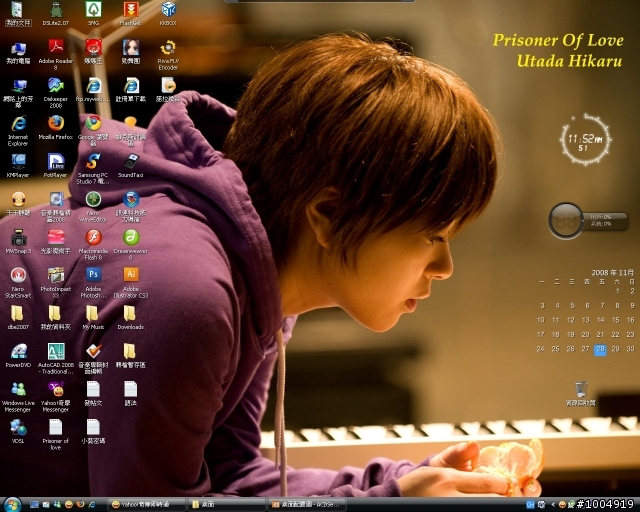This screenshot has width=640, height=512.
Task: Launch Adobe Illustrator CS3 from the desktop
Action: [x=131, y=283]
